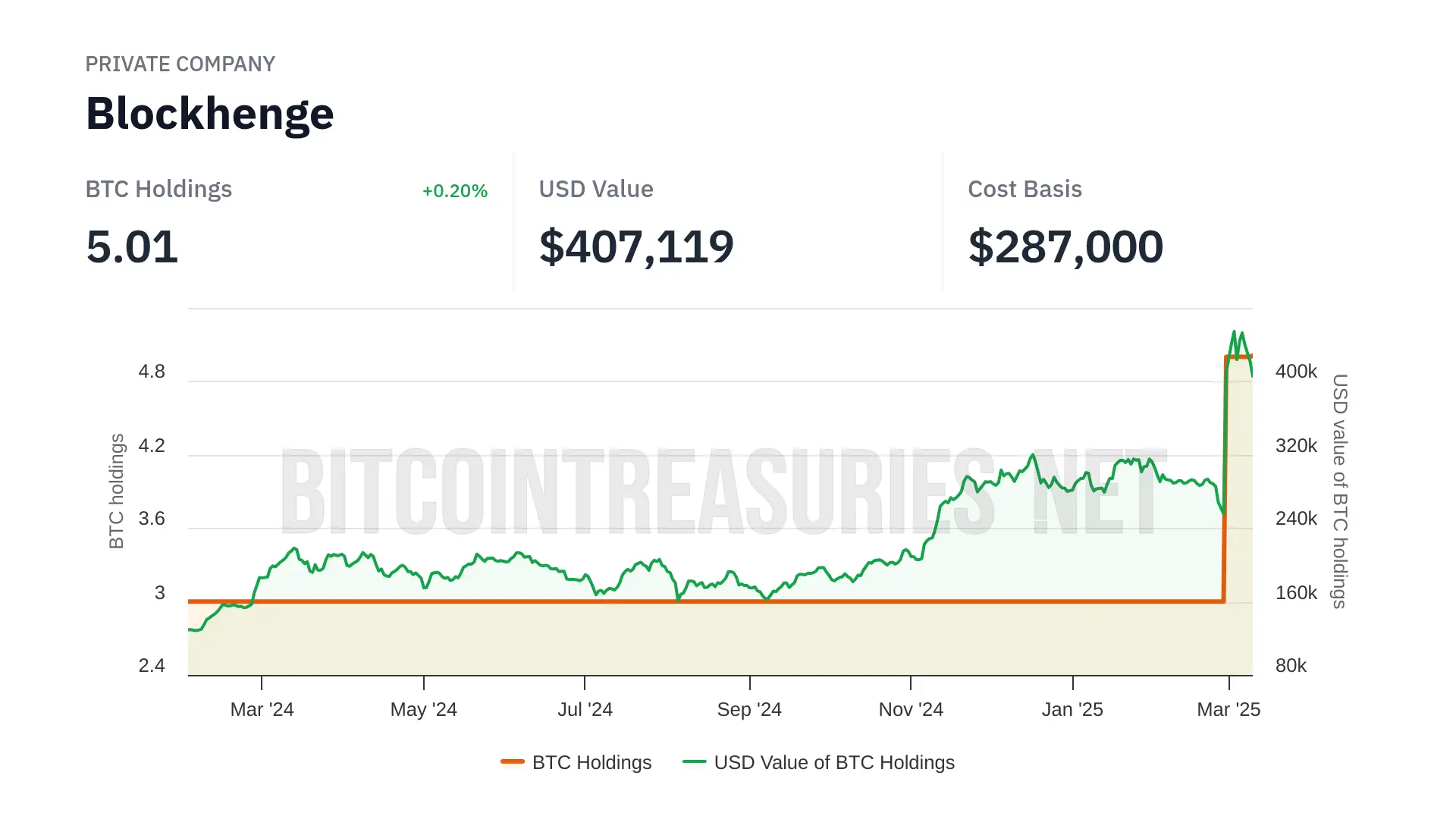
Task: Click the green USD Value legend swatch
Action: click(694, 761)
